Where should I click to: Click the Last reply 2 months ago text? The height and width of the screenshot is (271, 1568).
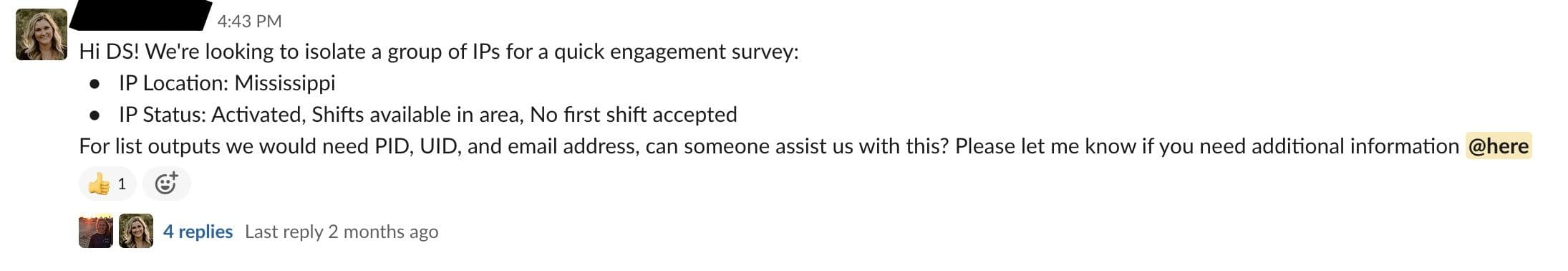click(x=342, y=232)
